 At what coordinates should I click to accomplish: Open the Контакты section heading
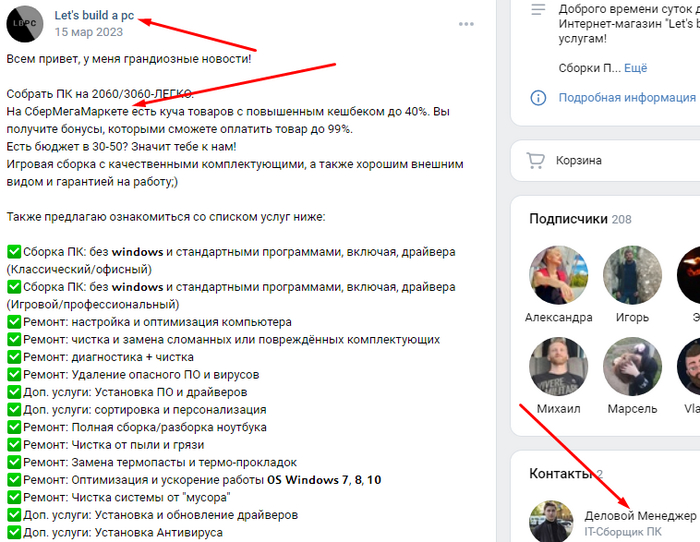562,473
